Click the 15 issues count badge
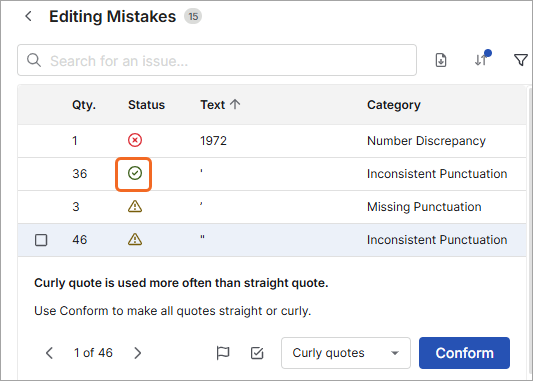 [193, 16]
